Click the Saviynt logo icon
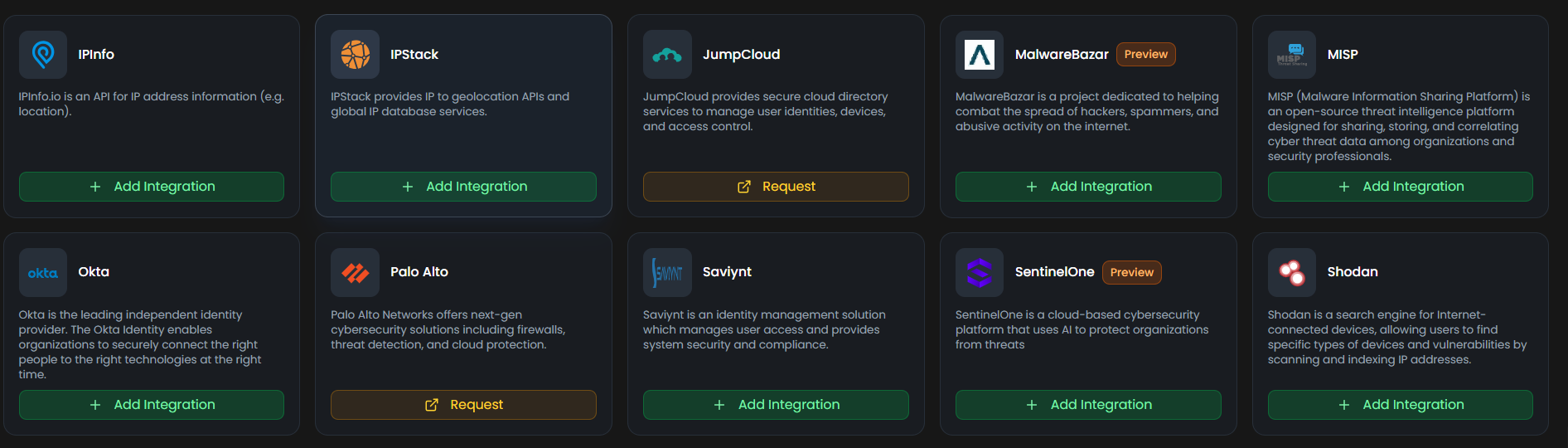The image size is (1568, 448). pyautogui.click(x=667, y=272)
